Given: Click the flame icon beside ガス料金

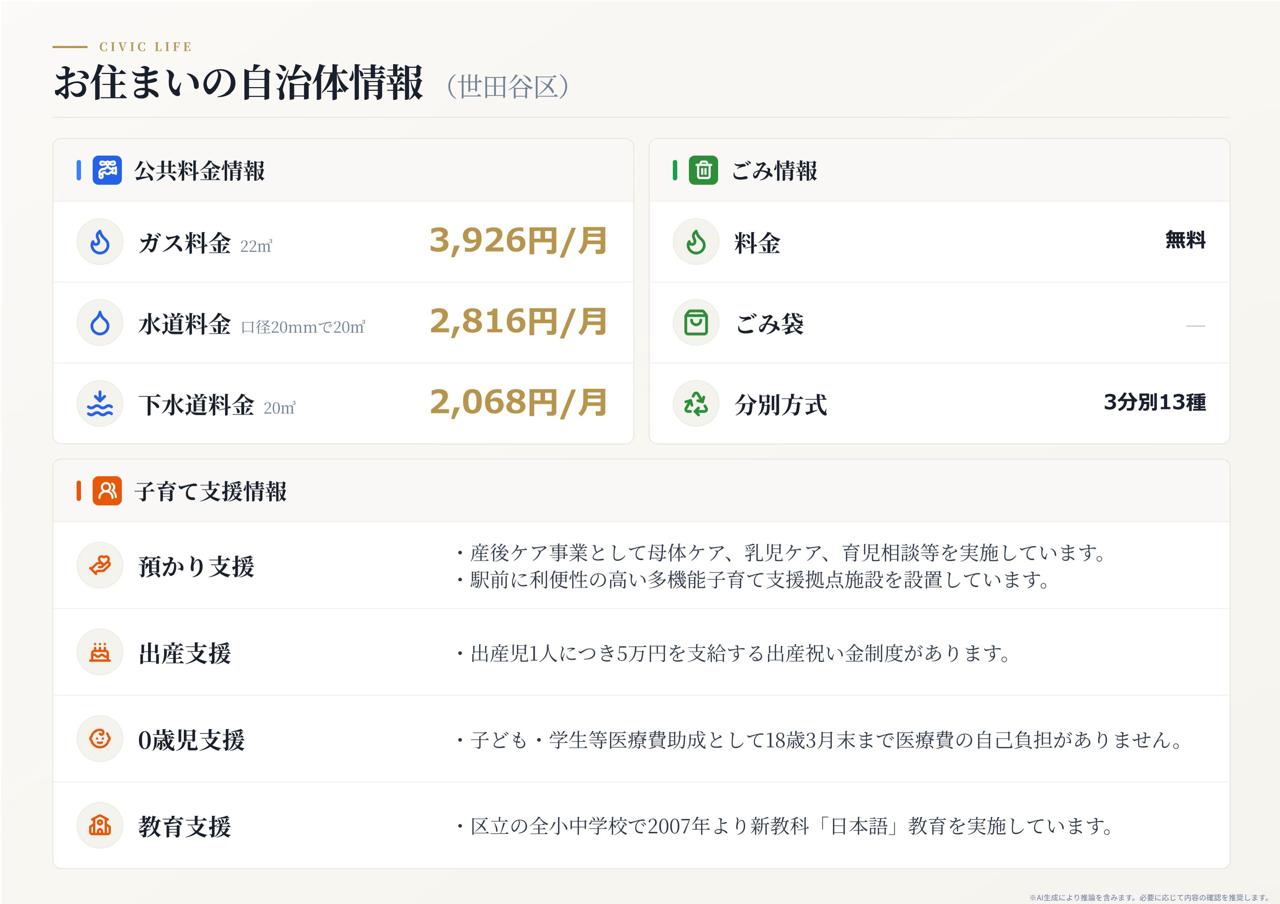Looking at the screenshot, I should tap(100, 242).
